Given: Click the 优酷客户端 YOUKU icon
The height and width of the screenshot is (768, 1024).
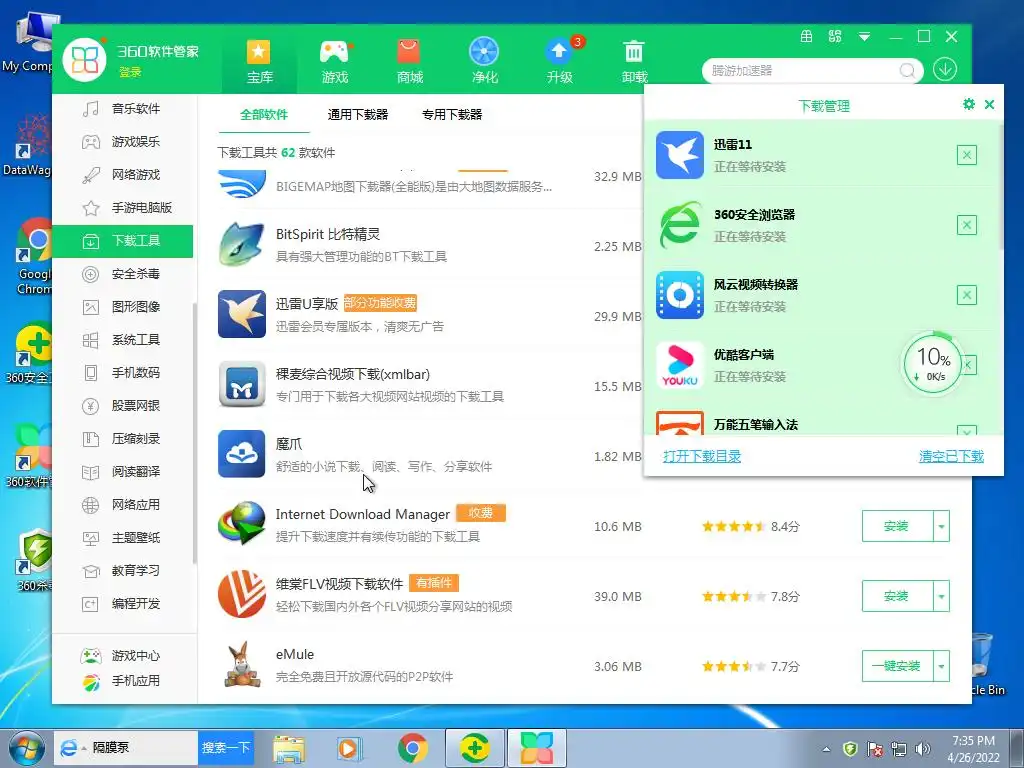Looking at the screenshot, I should pos(680,365).
